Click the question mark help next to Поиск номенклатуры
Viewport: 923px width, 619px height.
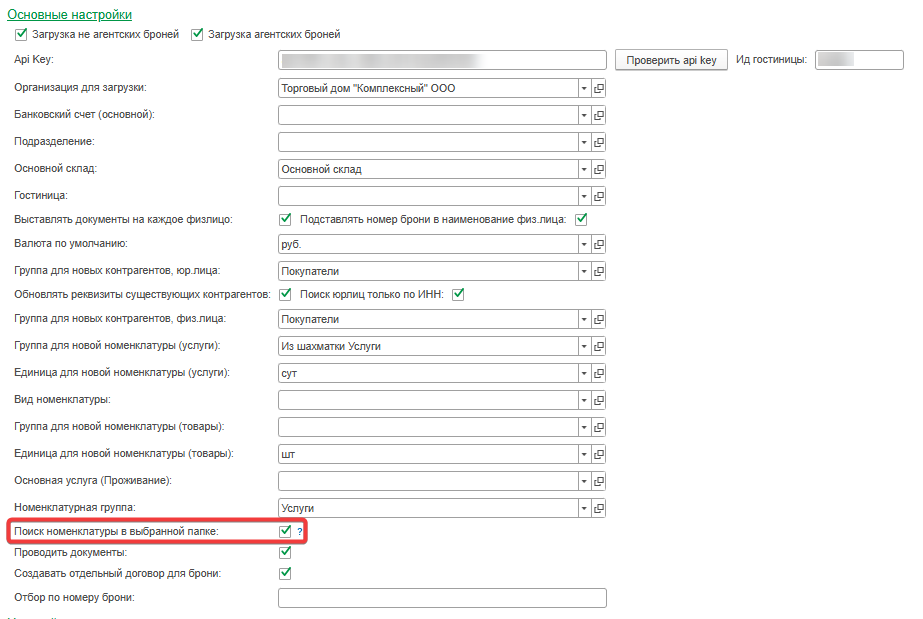click(299, 531)
